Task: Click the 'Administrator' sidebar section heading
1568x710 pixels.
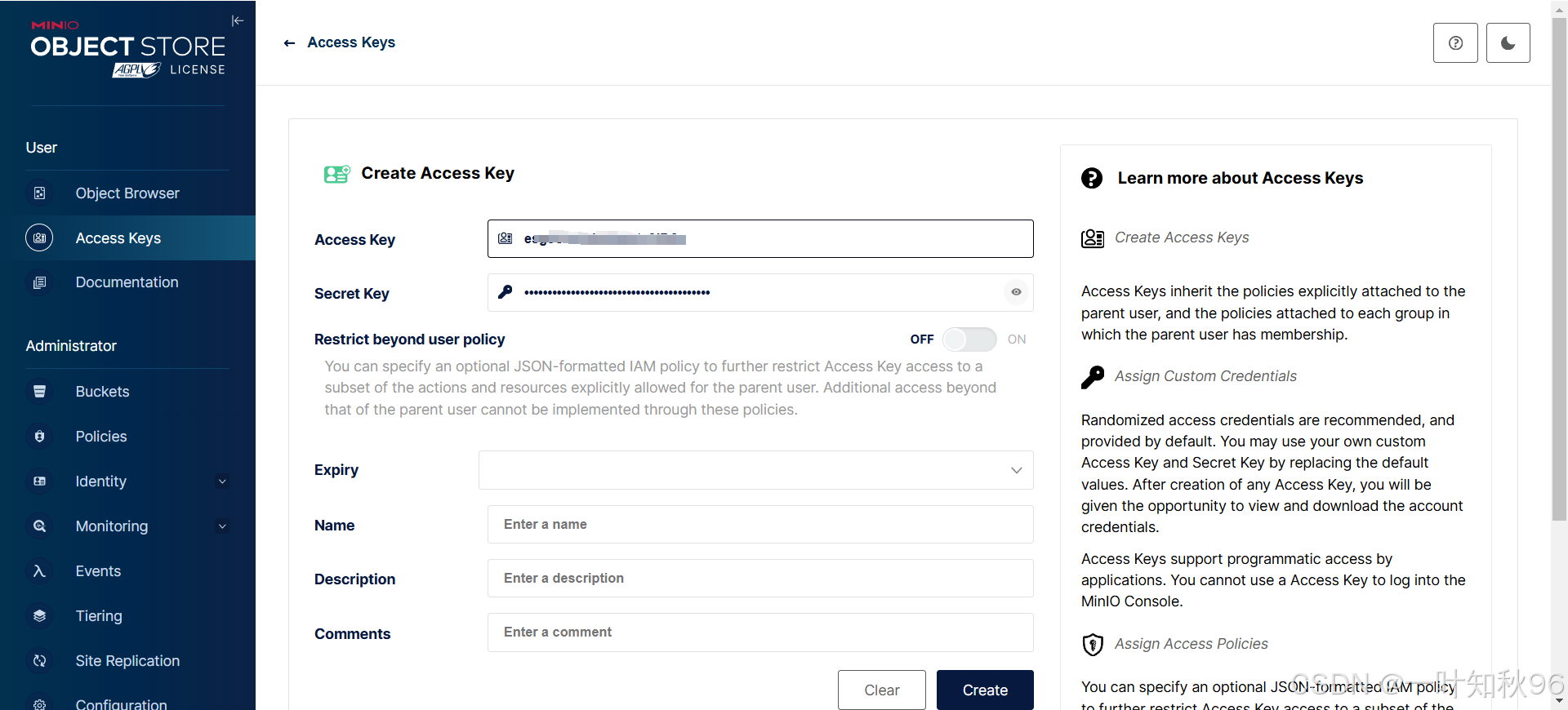Action: (71, 346)
